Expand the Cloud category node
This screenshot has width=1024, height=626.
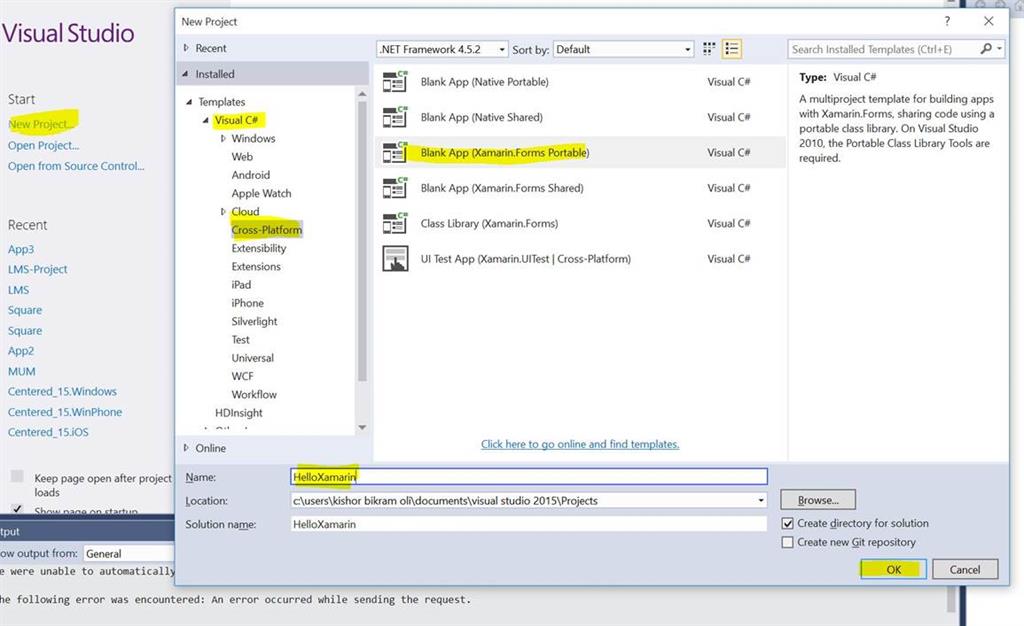[x=222, y=211]
